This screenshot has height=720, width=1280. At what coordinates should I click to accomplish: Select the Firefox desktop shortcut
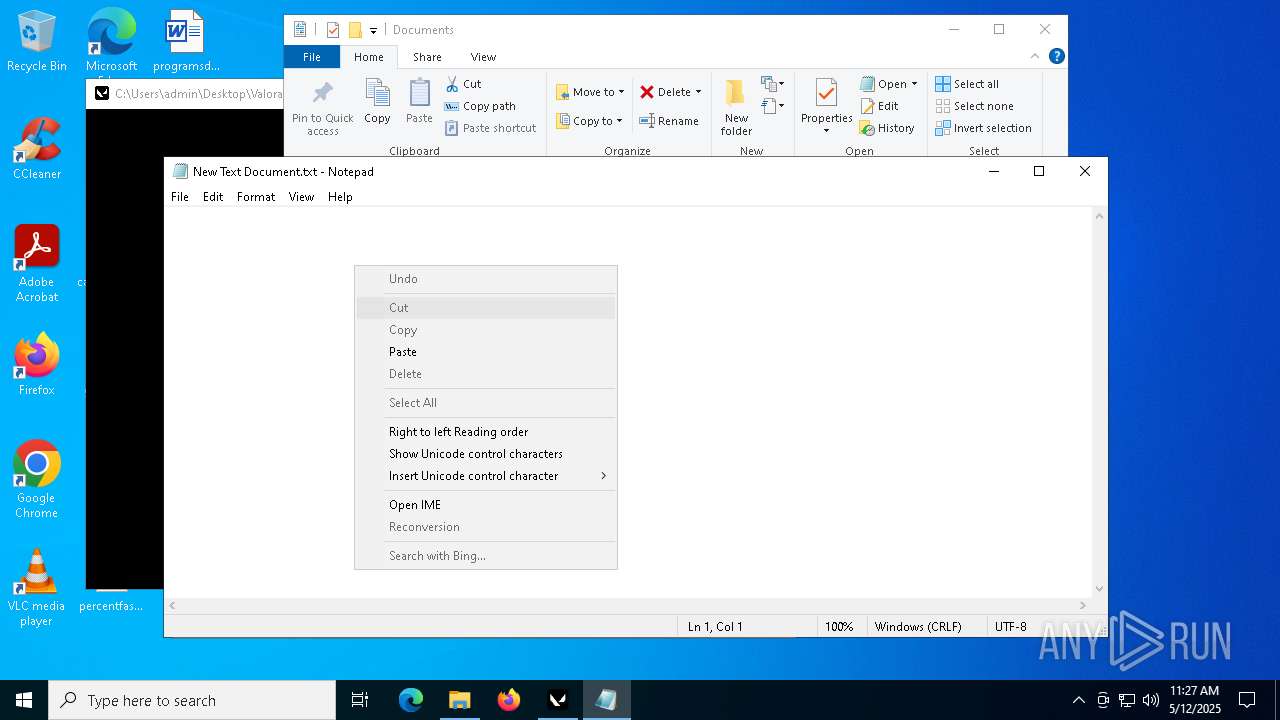click(x=37, y=365)
